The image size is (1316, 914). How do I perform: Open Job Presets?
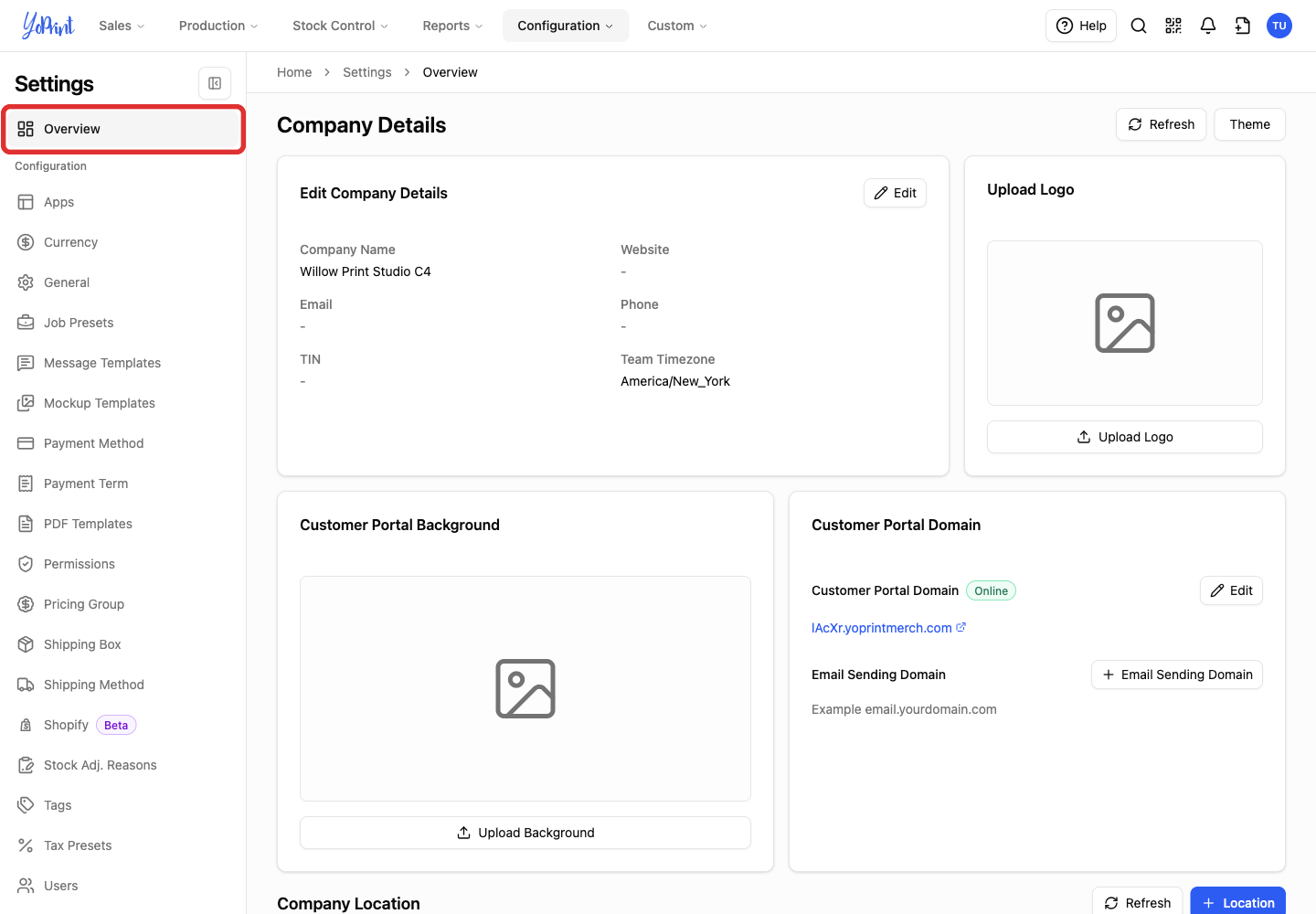[122, 323]
